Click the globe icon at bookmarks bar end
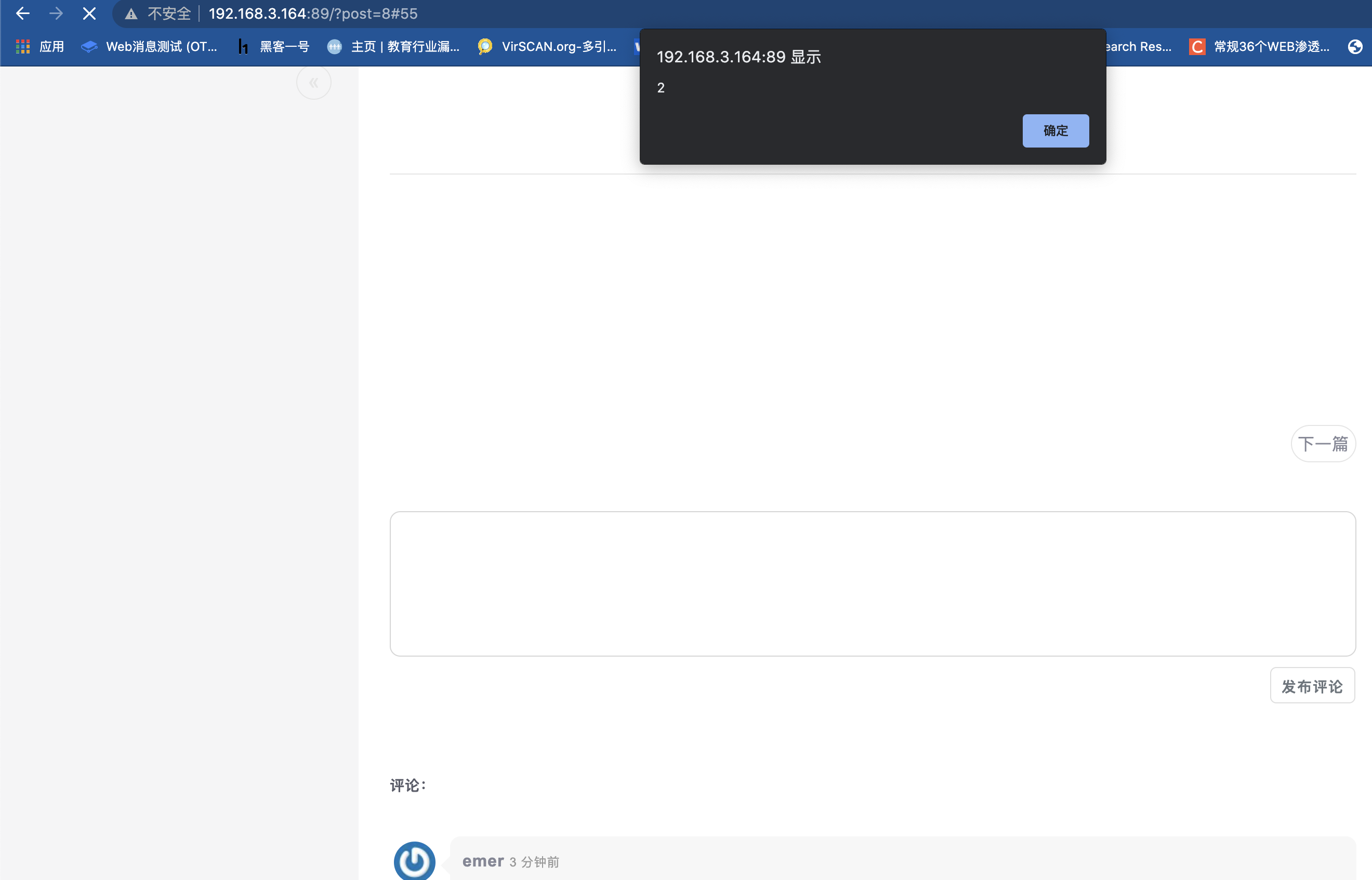The height and width of the screenshot is (880, 1372). (1355, 47)
